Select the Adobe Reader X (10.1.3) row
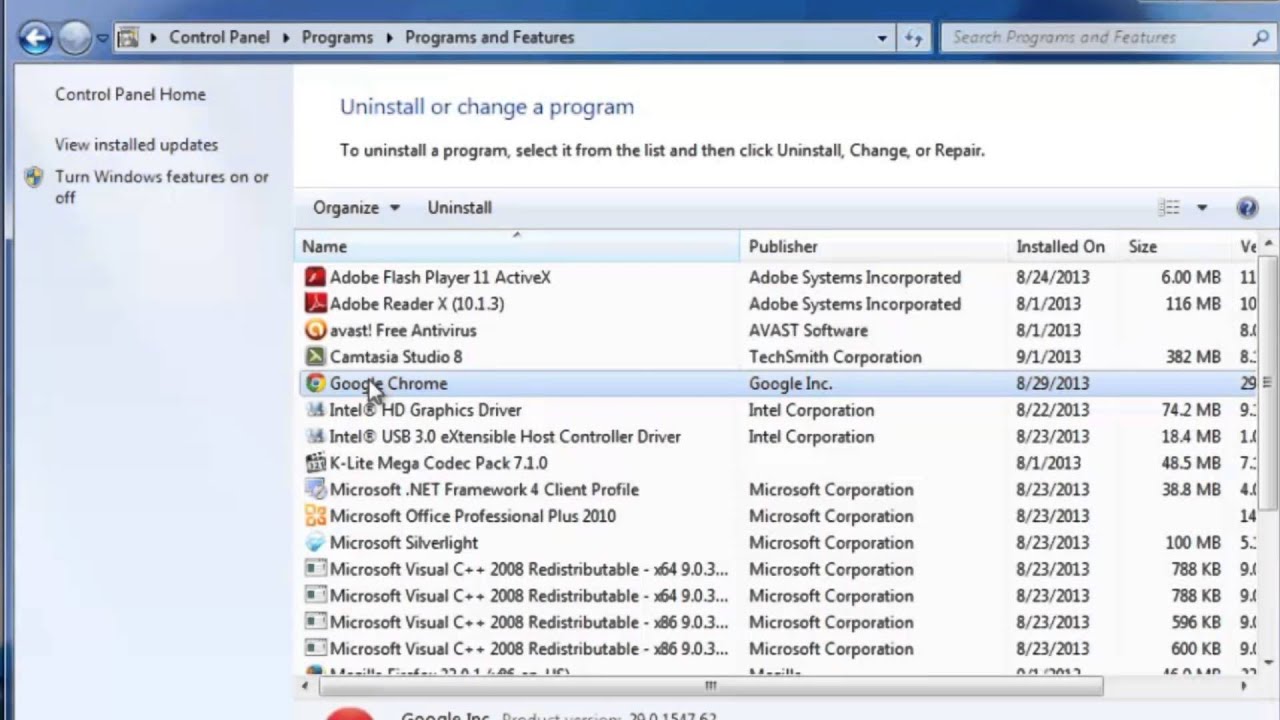1280x720 pixels. click(778, 304)
